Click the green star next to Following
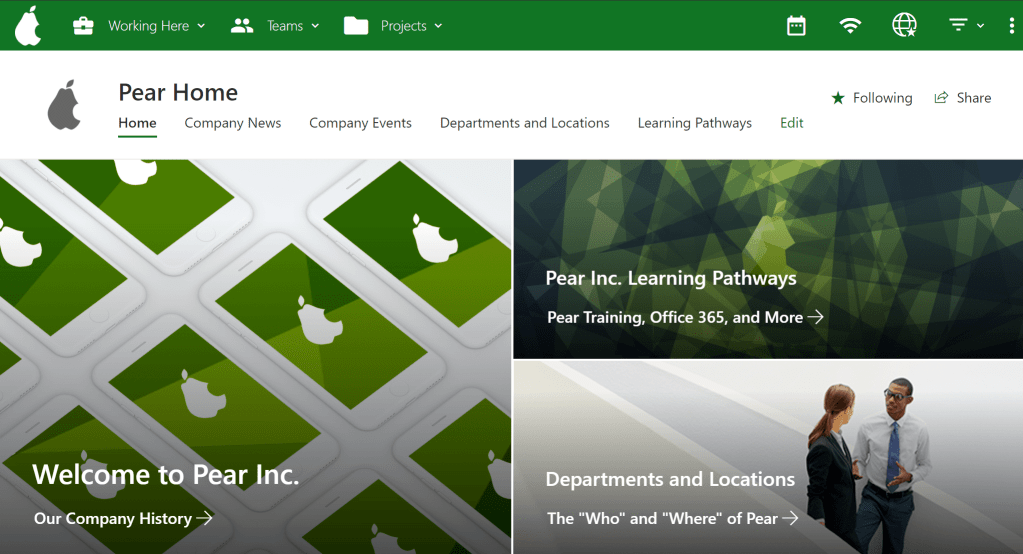Image resolution: width=1023 pixels, height=554 pixels. (838, 98)
